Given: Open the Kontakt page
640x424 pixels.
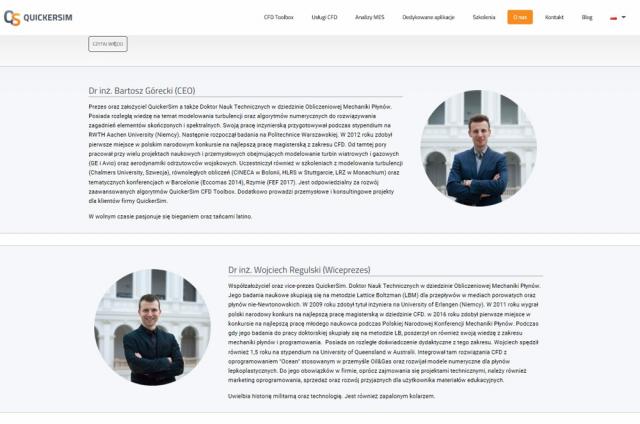Looking at the screenshot, I should [x=554, y=17].
